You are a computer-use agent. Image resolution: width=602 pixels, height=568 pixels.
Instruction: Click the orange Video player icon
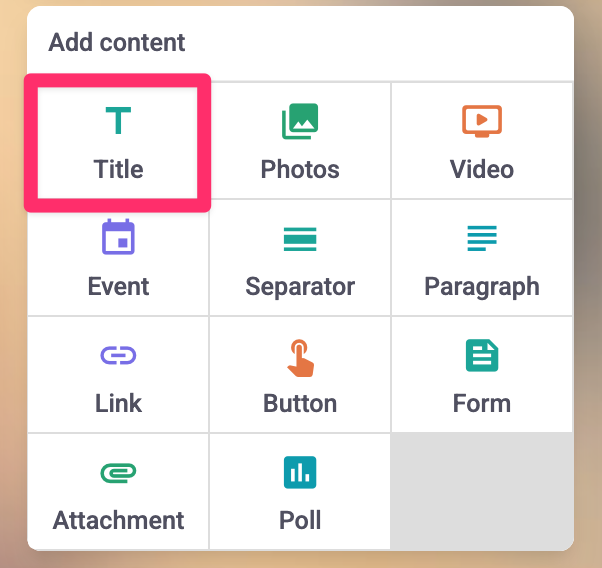point(482,121)
